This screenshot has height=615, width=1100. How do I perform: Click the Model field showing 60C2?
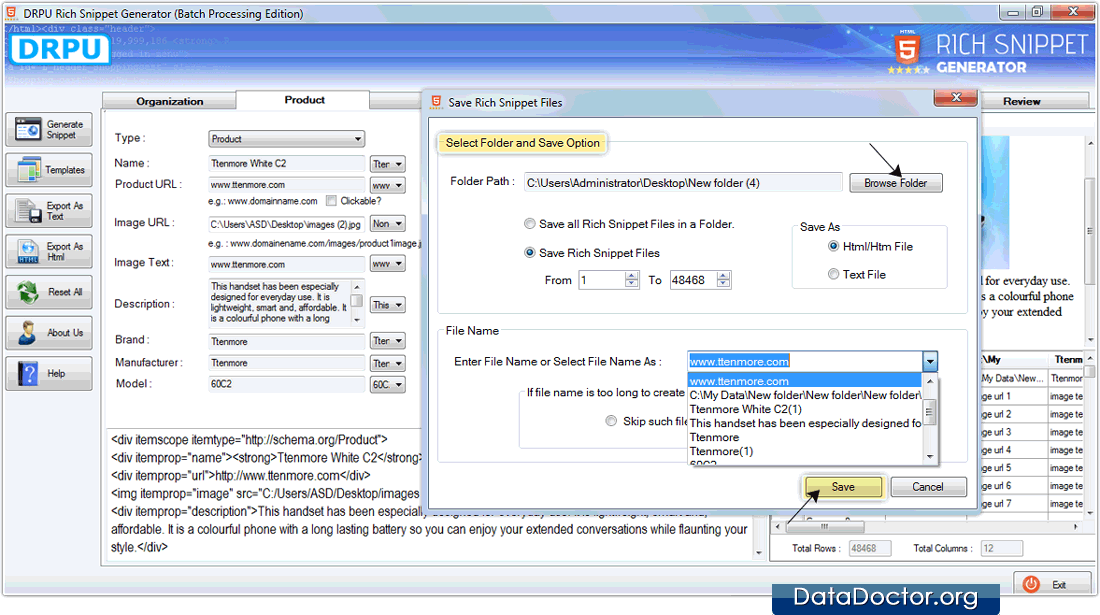pyautogui.click(x=286, y=384)
